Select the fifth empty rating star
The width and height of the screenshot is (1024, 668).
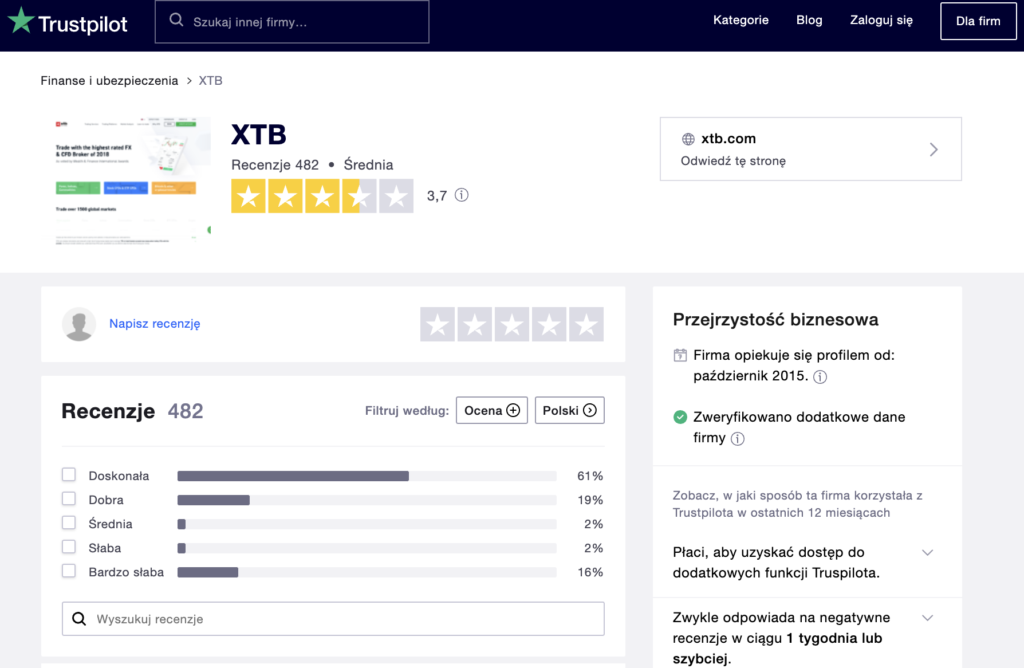coord(586,325)
